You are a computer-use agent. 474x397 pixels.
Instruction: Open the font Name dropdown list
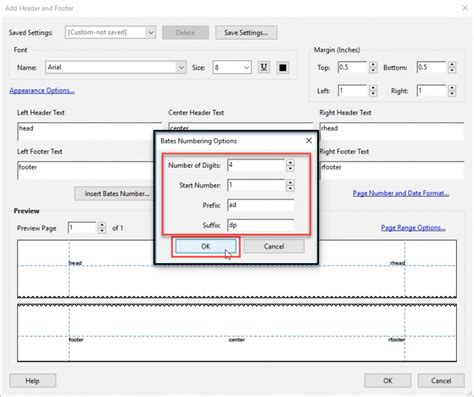tap(181, 68)
